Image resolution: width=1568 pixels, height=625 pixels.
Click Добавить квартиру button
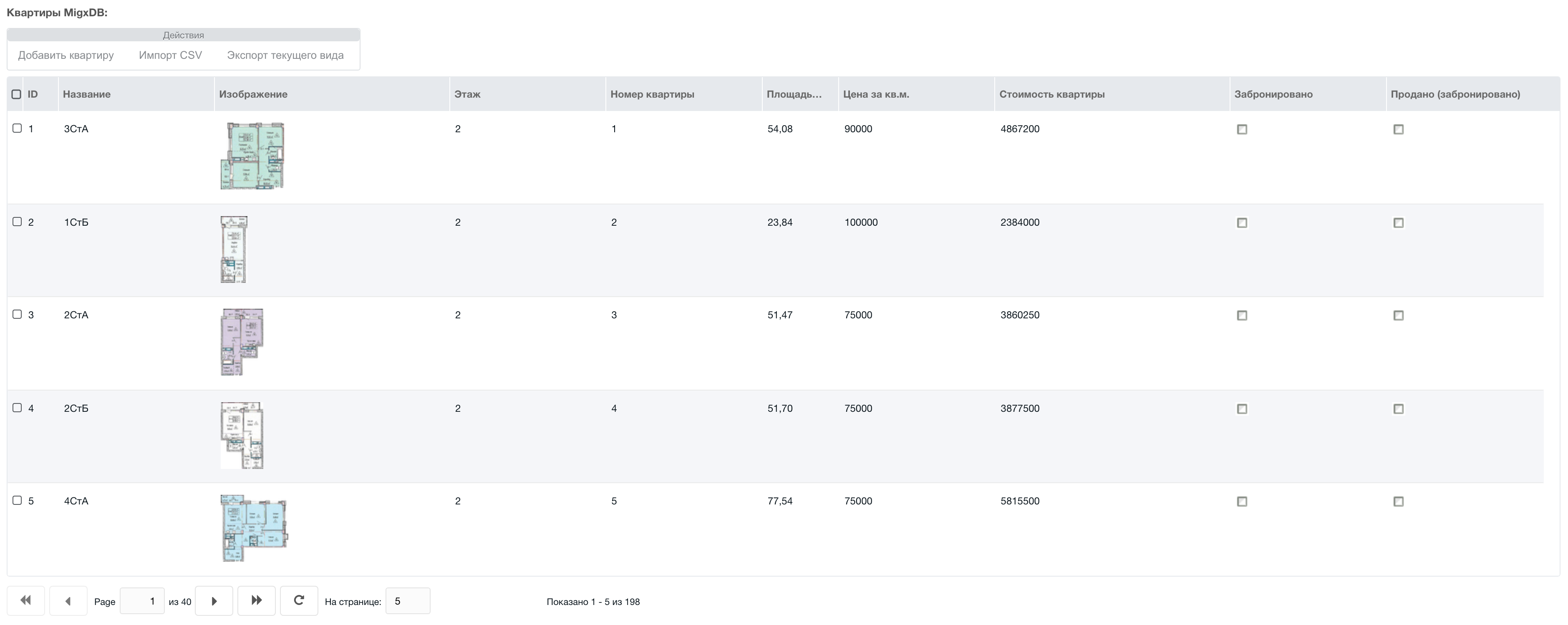coord(66,55)
